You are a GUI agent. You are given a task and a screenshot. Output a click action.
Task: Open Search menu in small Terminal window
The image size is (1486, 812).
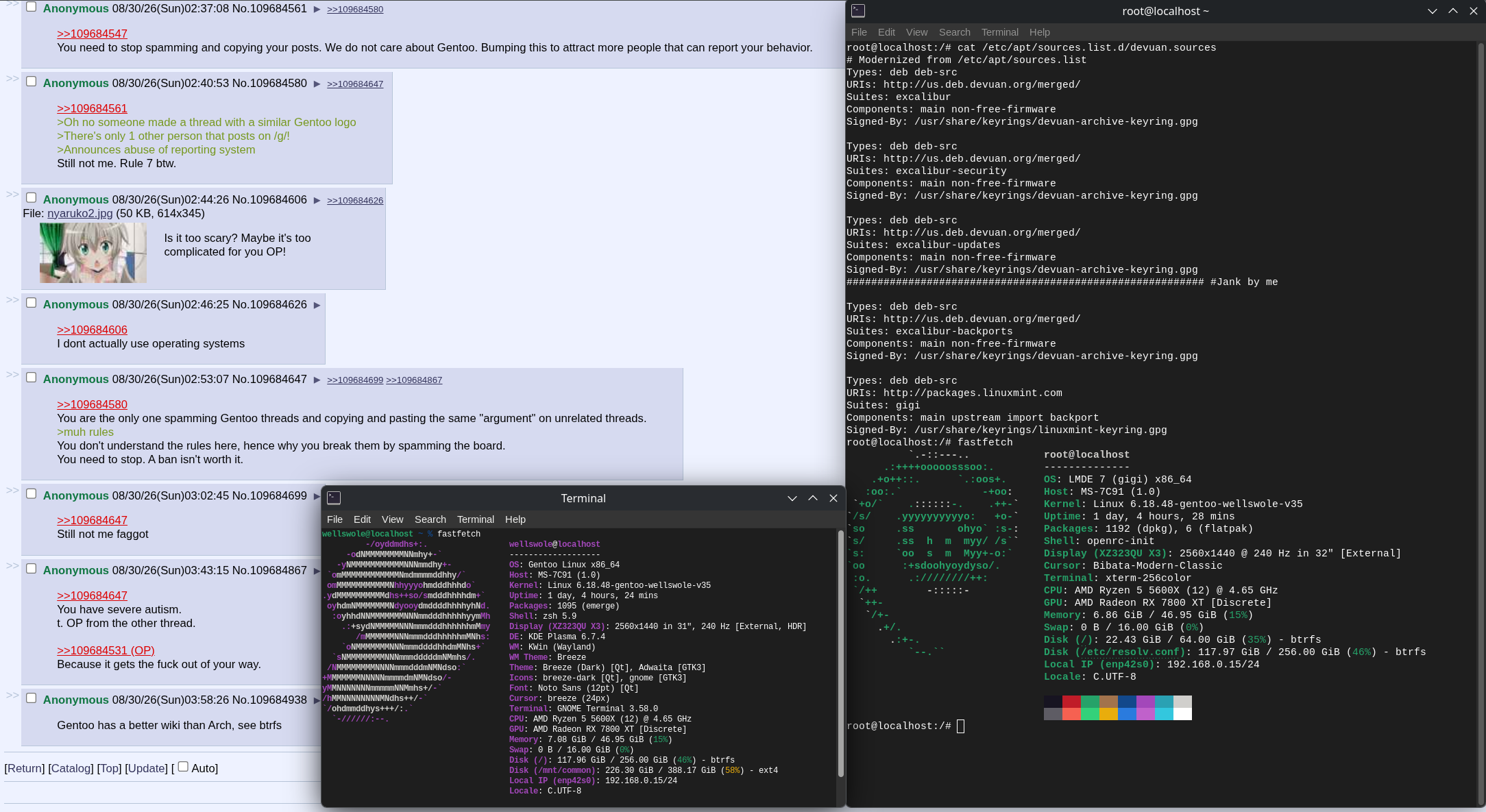(x=430, y=519)
